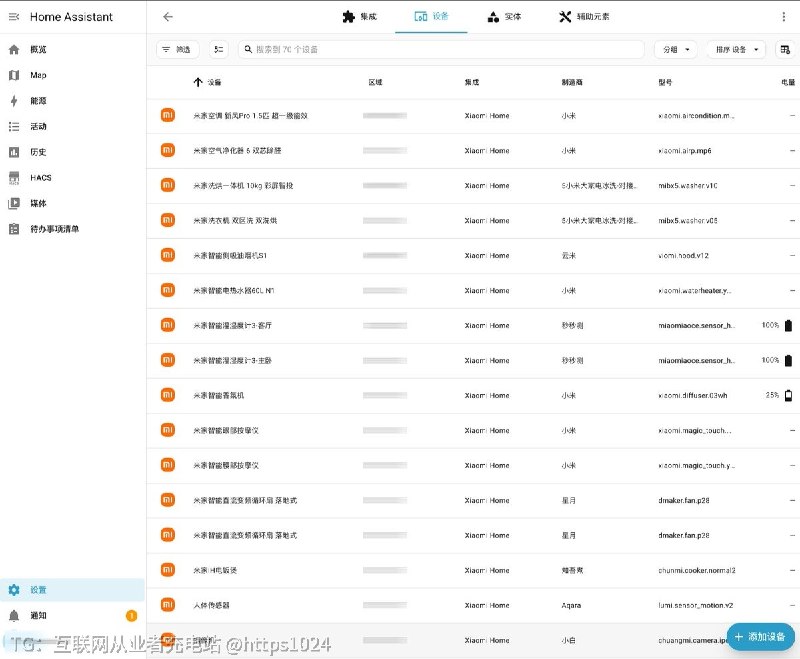Switch to the 辅助元素 helpers tab
Image resolution: width=800 pixels, height=659 pixels.
coord(584,17)
